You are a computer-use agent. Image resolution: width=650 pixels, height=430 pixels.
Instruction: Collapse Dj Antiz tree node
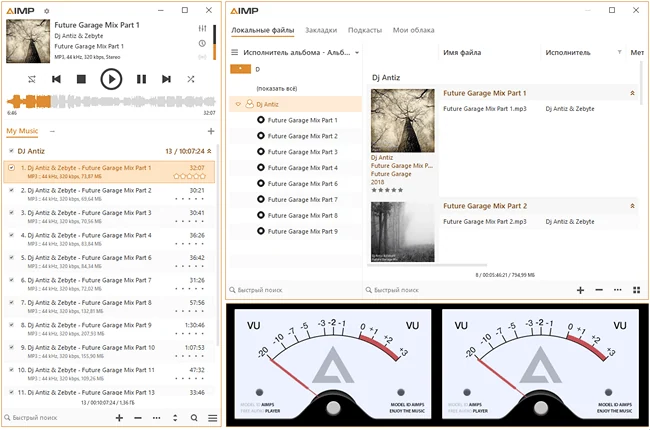click(x=238, y=104)
